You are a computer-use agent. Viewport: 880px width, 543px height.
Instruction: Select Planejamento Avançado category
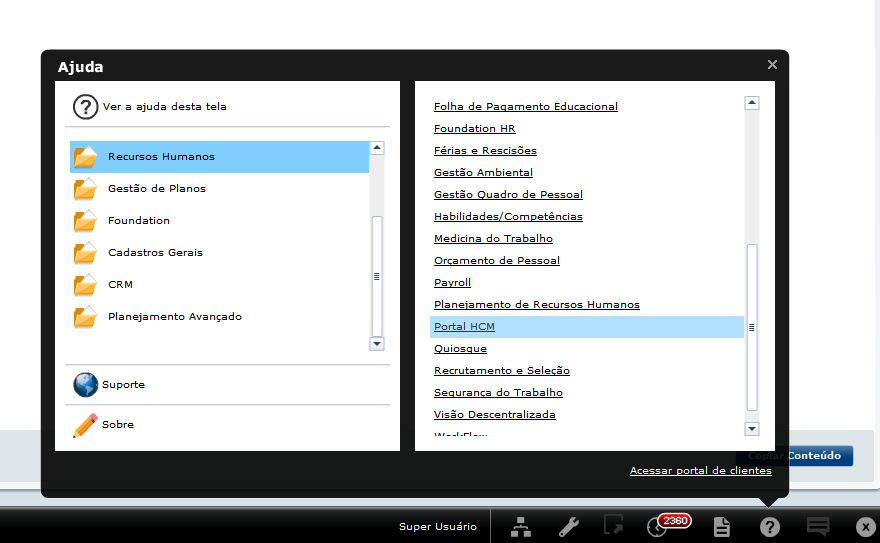[x=219, y=316]
